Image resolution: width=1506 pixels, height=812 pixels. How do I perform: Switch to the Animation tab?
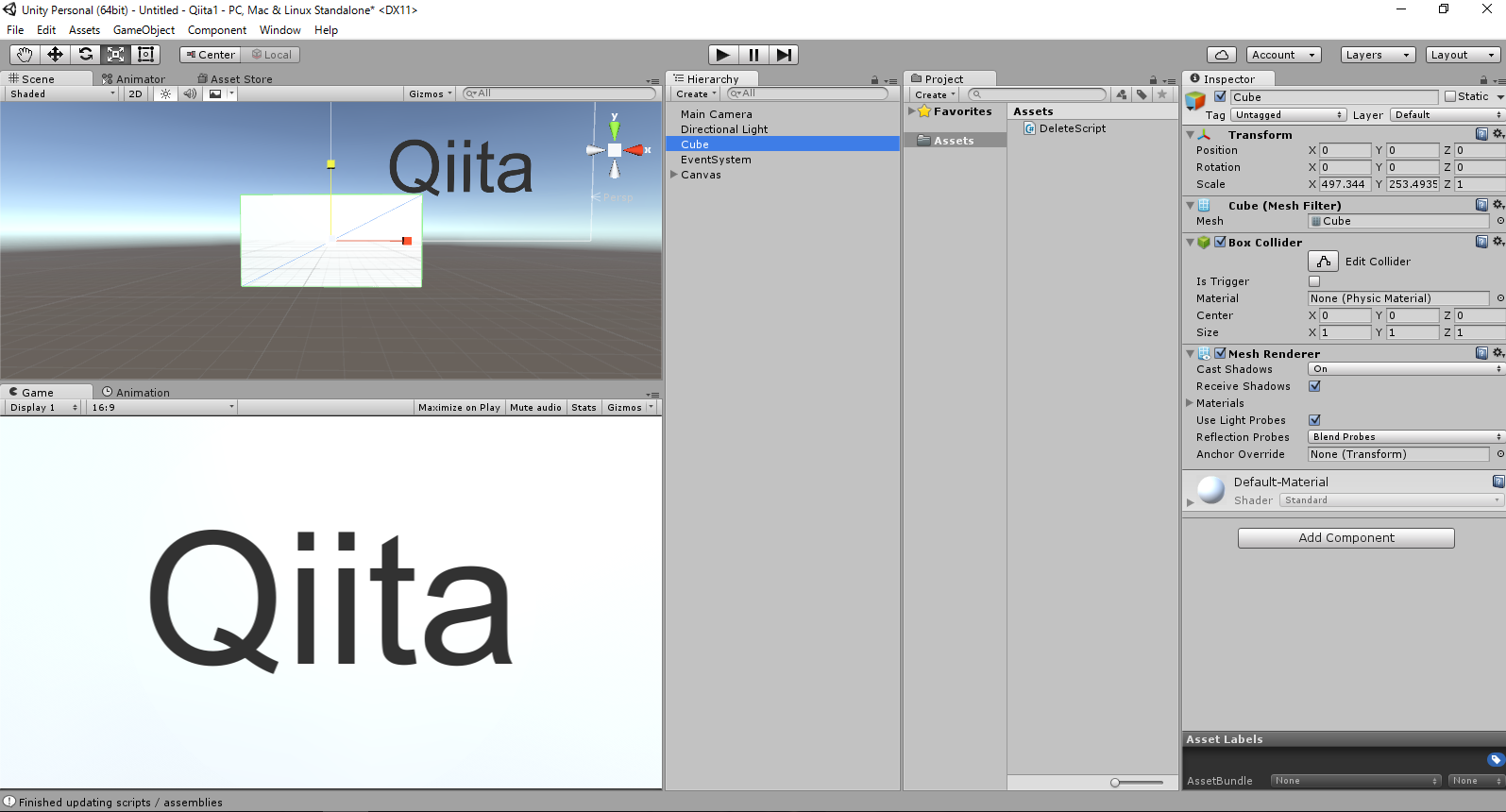(x=136, y=393)
